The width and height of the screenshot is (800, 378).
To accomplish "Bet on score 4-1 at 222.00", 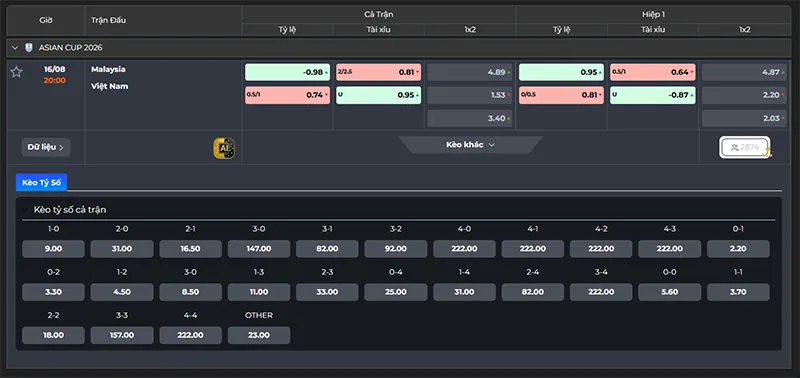I will (x=533, y=249).
